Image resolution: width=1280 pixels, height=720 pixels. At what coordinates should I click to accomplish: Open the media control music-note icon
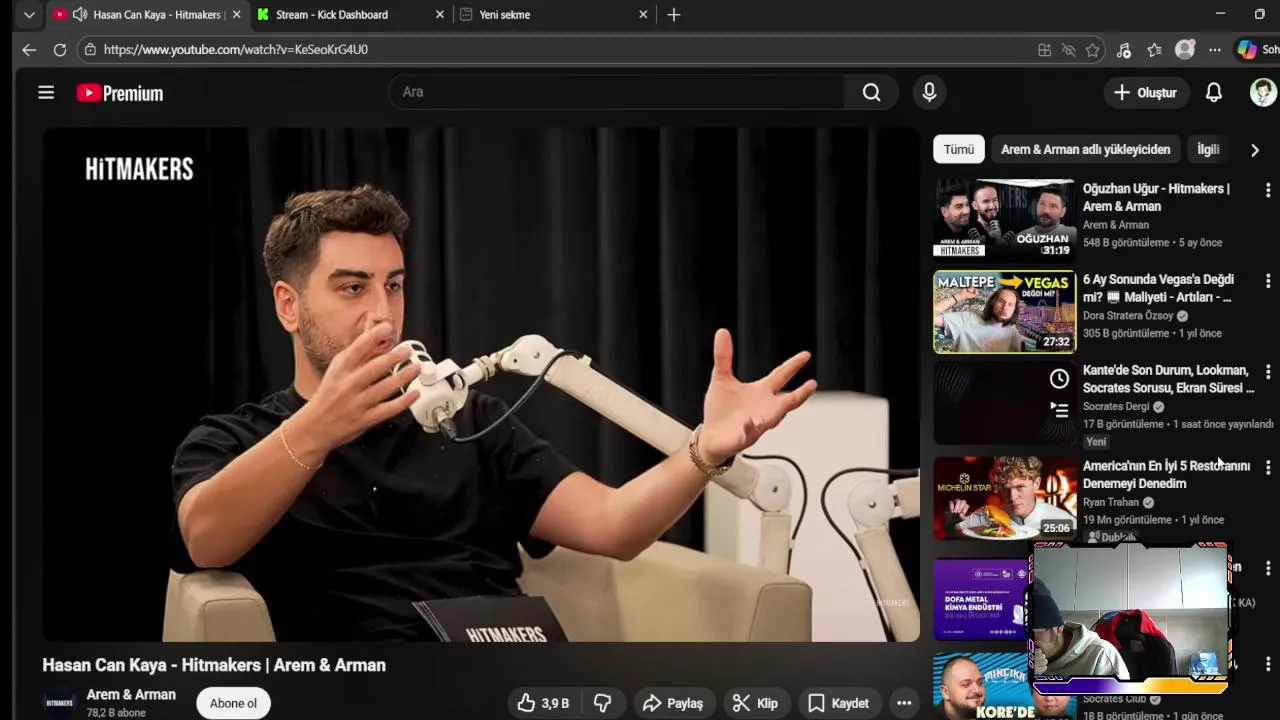[1124, 50]
